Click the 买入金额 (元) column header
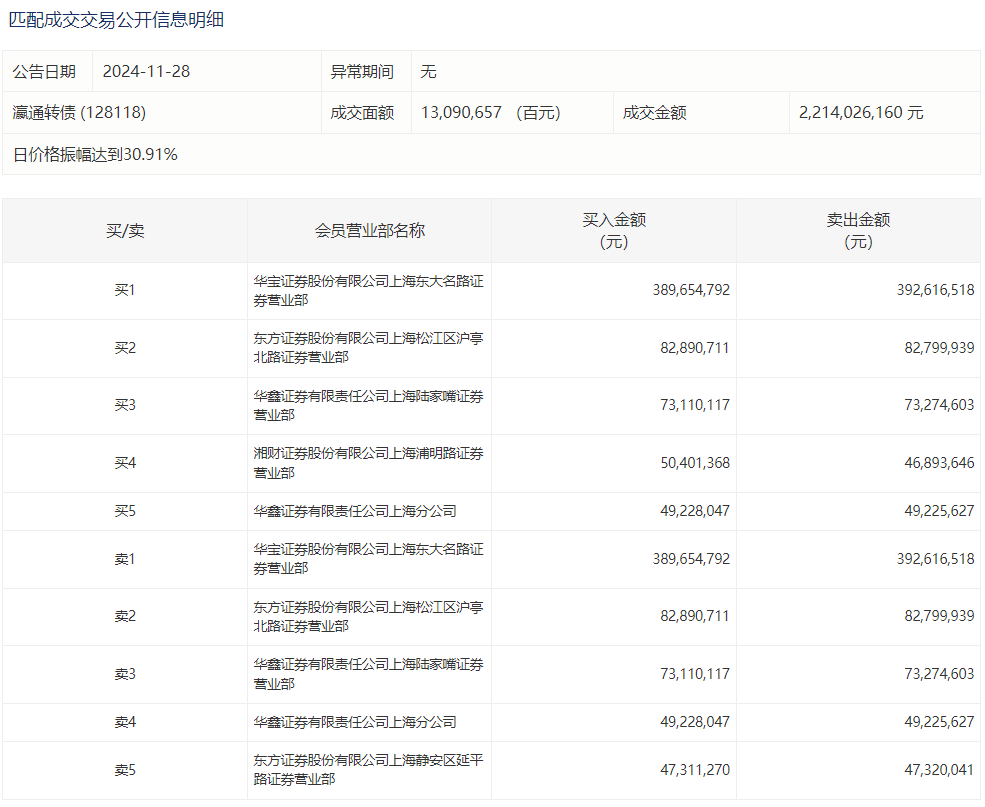Image resolution: width=985 pixels, height=807 pixels. click(x=614, y=230)
